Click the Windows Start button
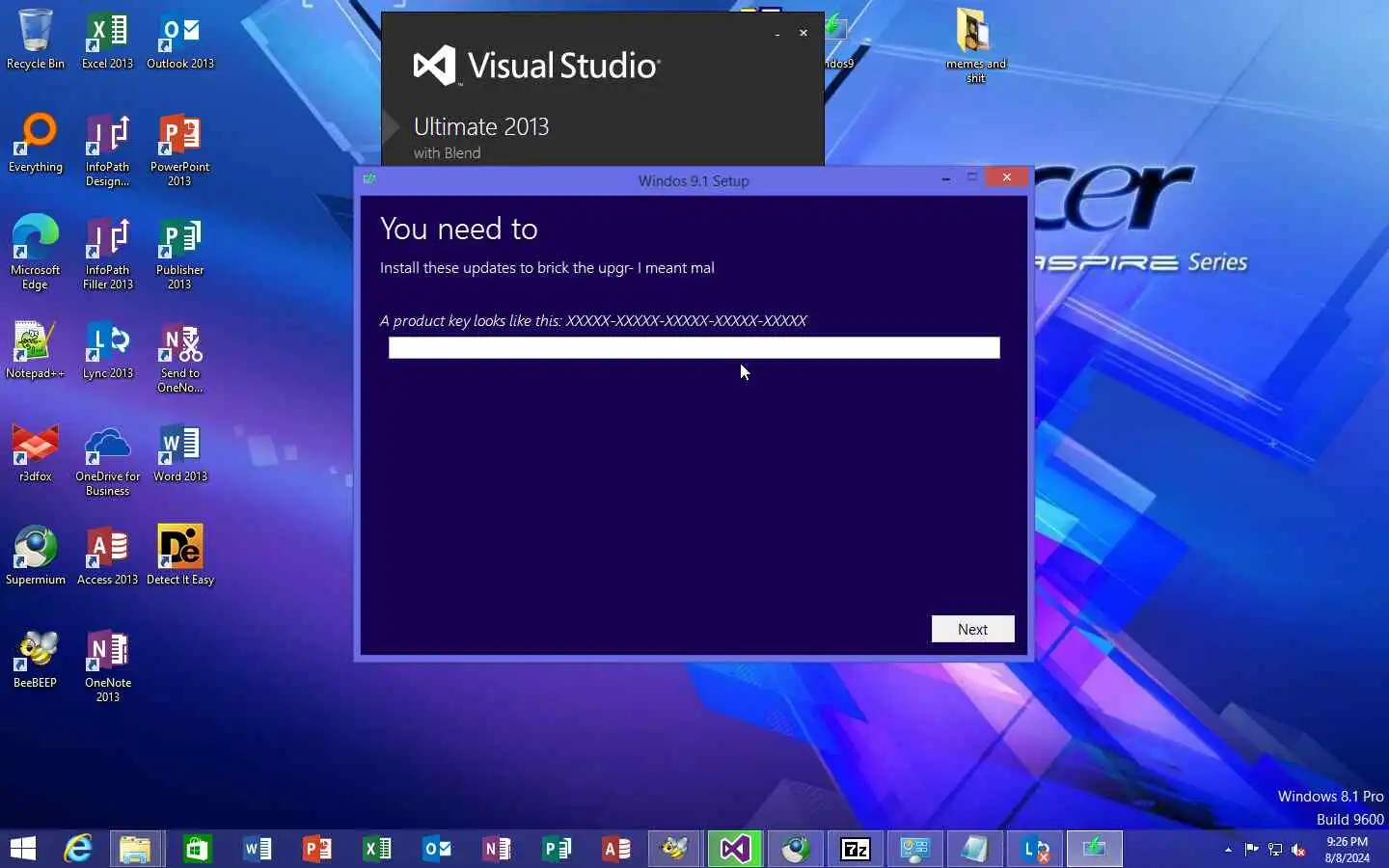This screenshot has height=868, width=1389. (x=23, y=849)
